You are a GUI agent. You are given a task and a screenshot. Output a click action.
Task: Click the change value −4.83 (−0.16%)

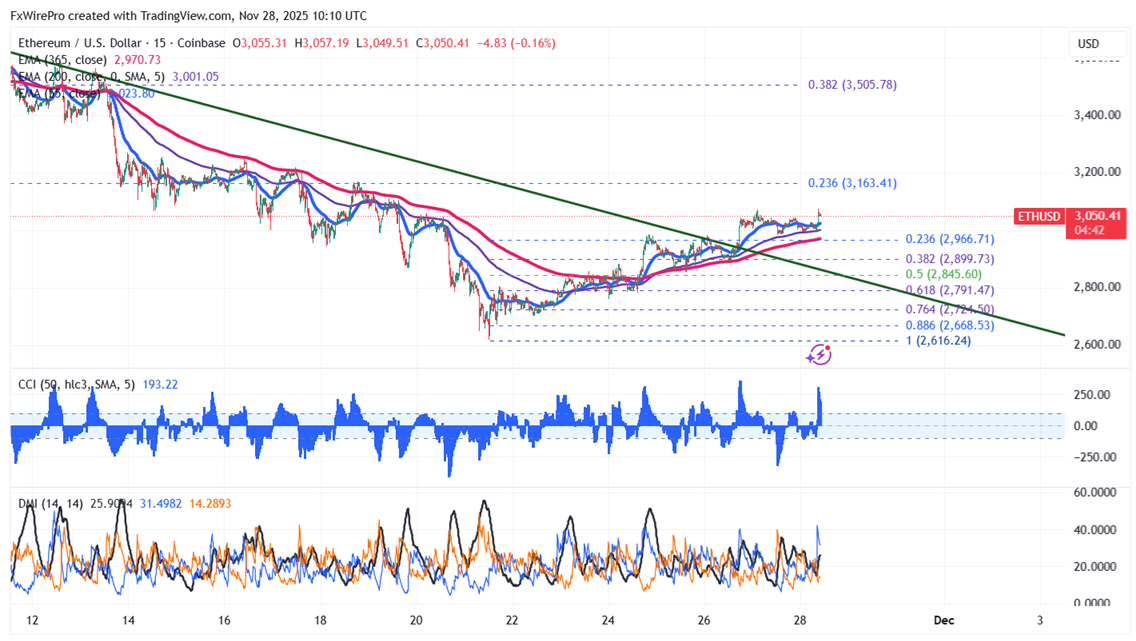(x=516, y=43)
